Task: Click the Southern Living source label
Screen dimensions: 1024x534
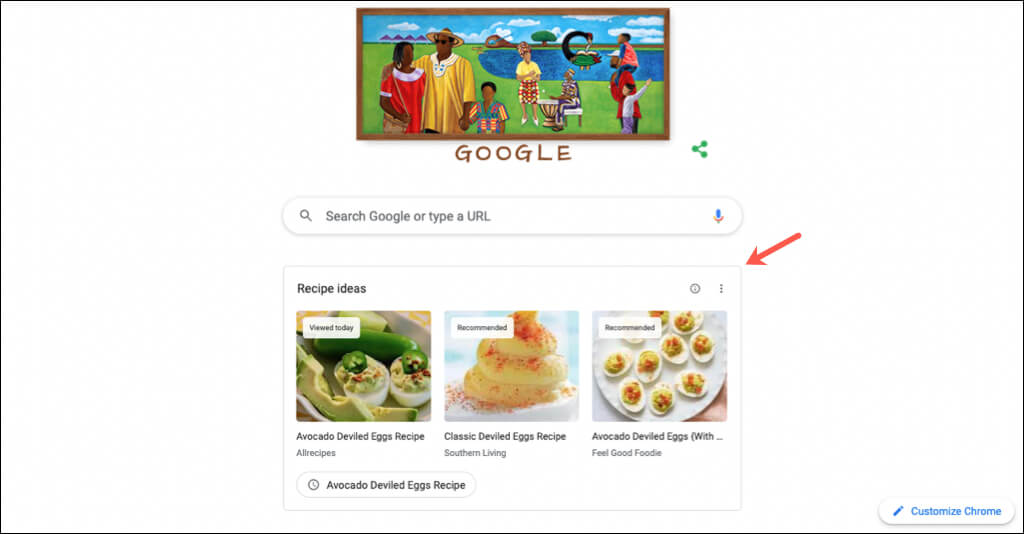Action: 475,453
